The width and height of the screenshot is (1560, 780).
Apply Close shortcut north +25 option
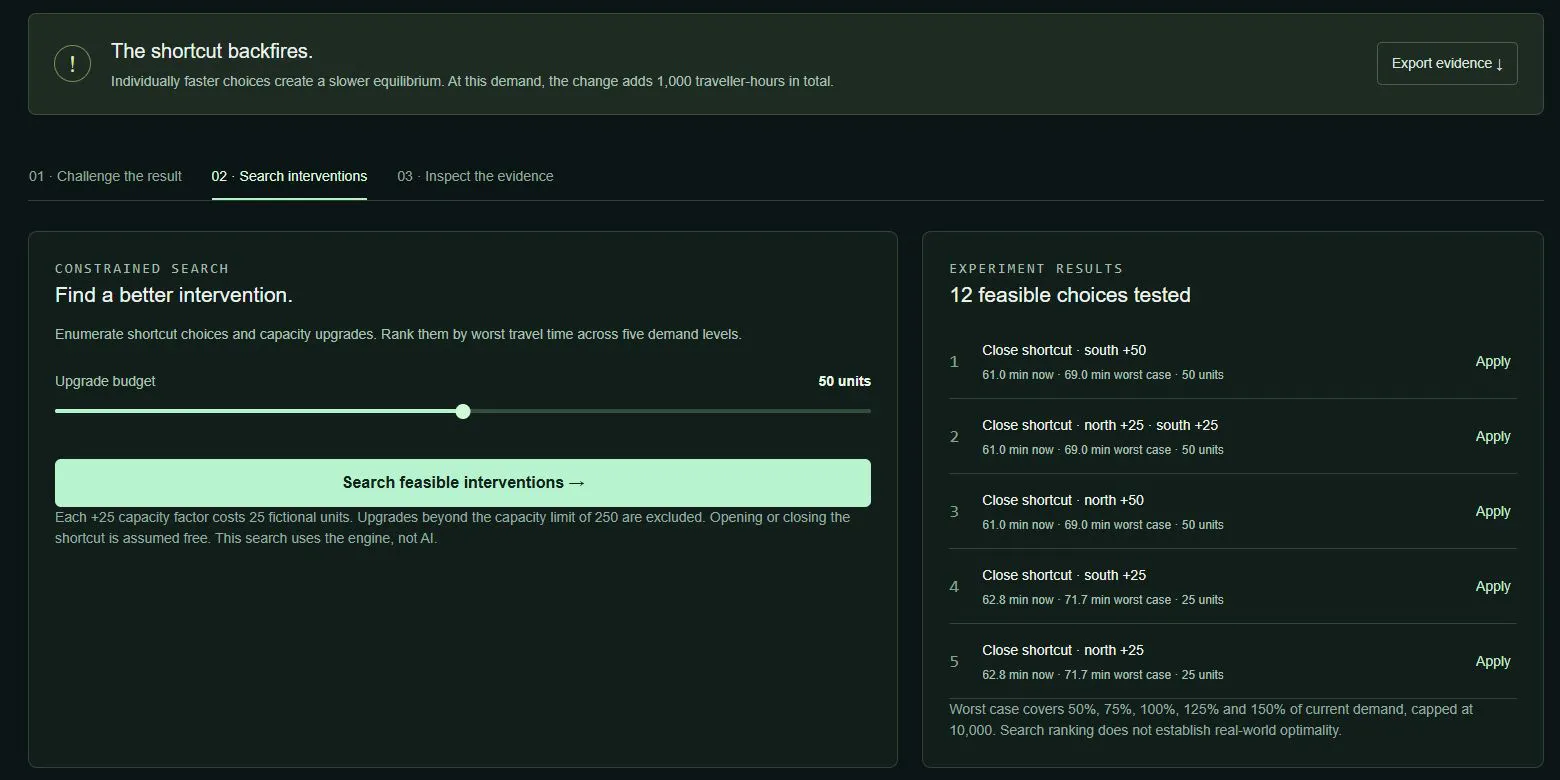coord(1493,662)
